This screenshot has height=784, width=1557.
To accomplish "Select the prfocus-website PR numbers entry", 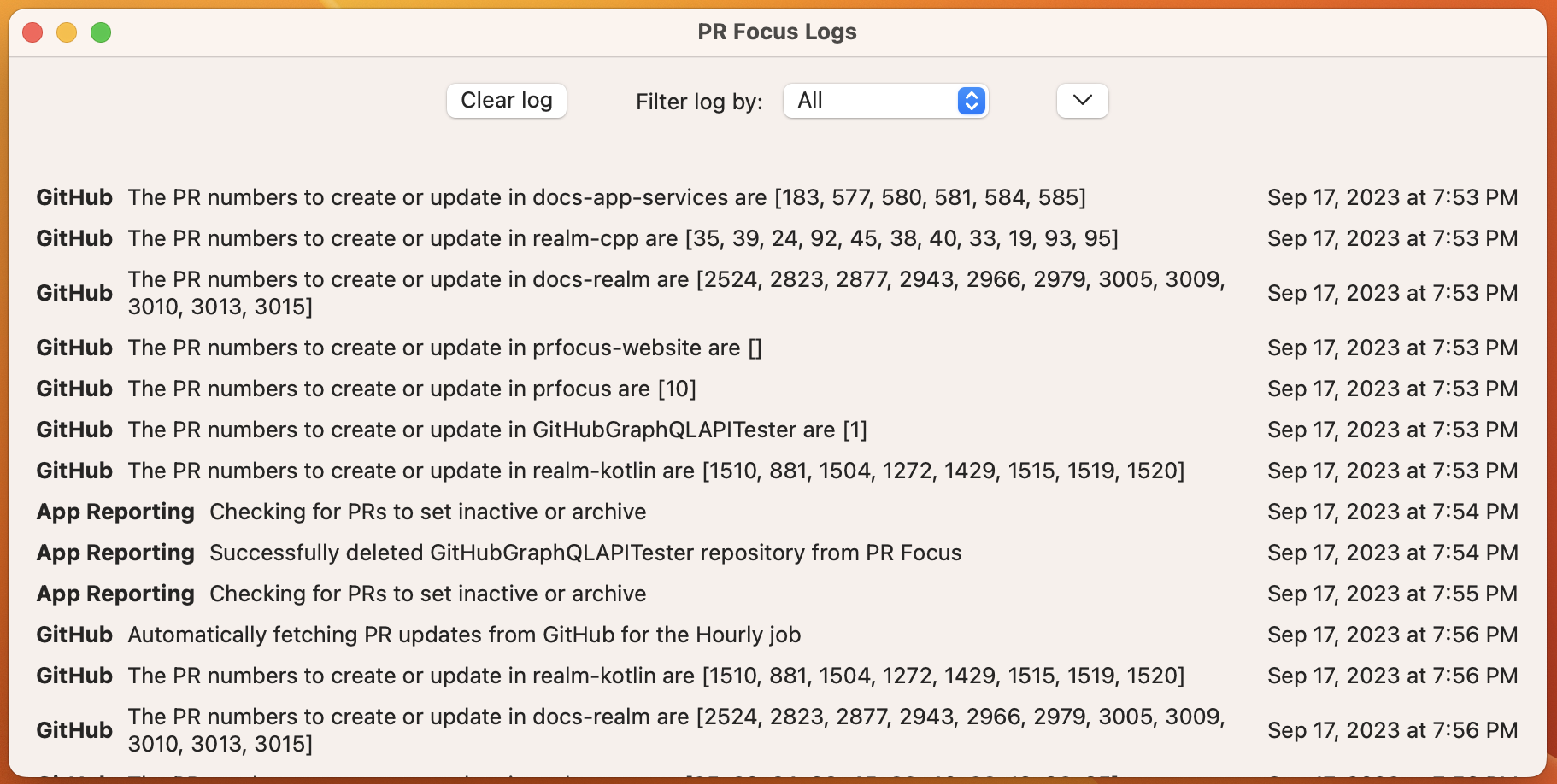I will point(777,348).
